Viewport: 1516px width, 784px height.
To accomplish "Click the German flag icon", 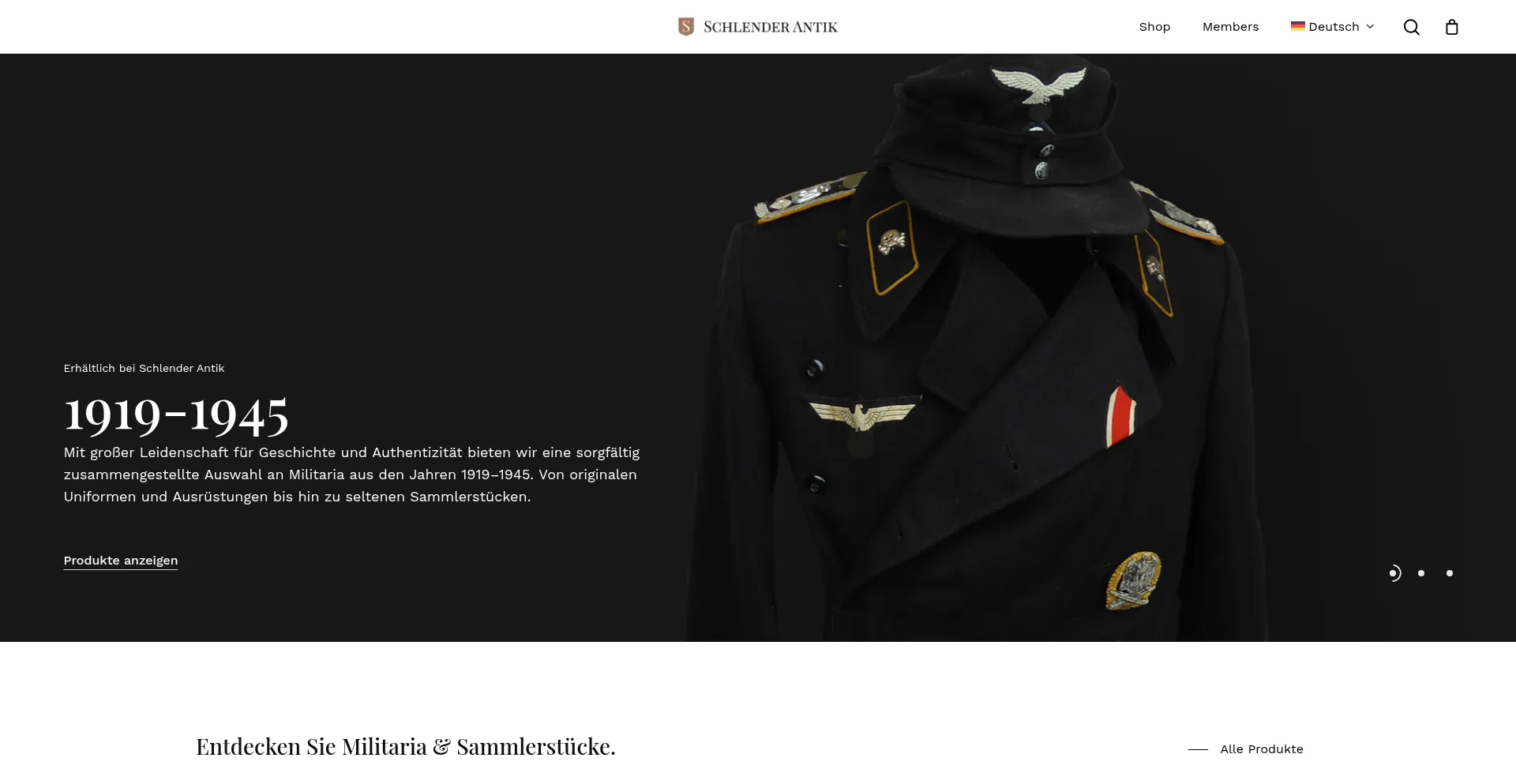I will coord(1297,26).
